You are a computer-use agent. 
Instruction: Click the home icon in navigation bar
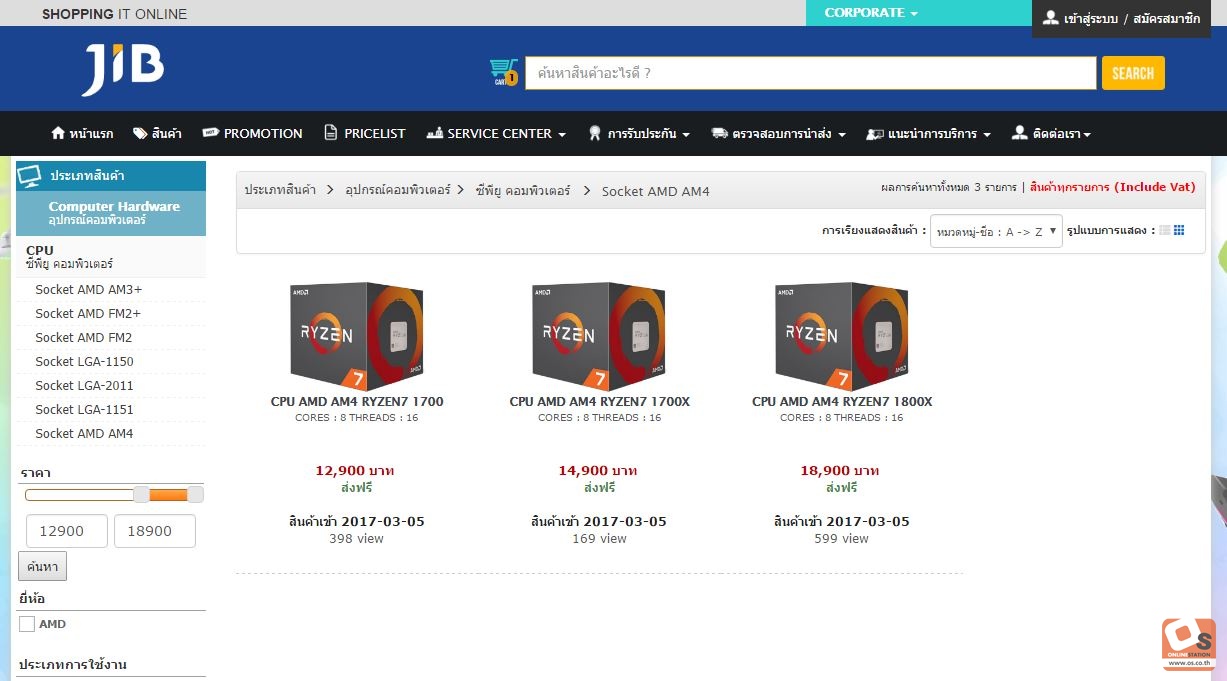57,133
